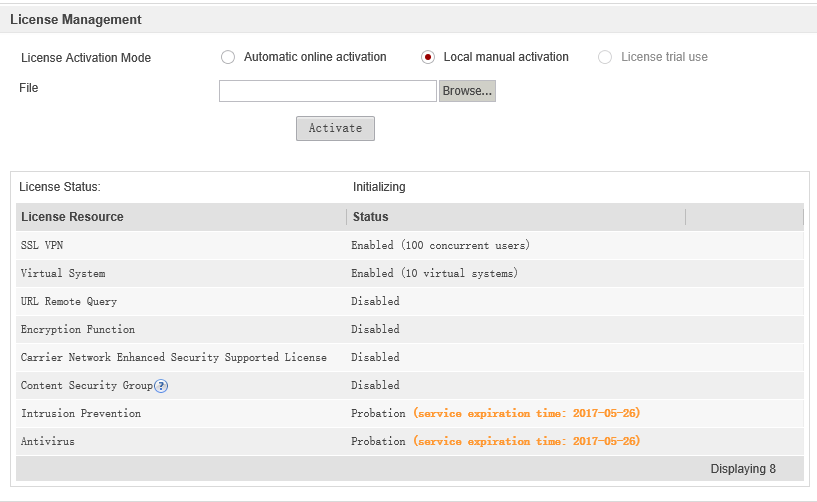Click the URL Remote Query row
817x502 pixels.
(69, 301)
